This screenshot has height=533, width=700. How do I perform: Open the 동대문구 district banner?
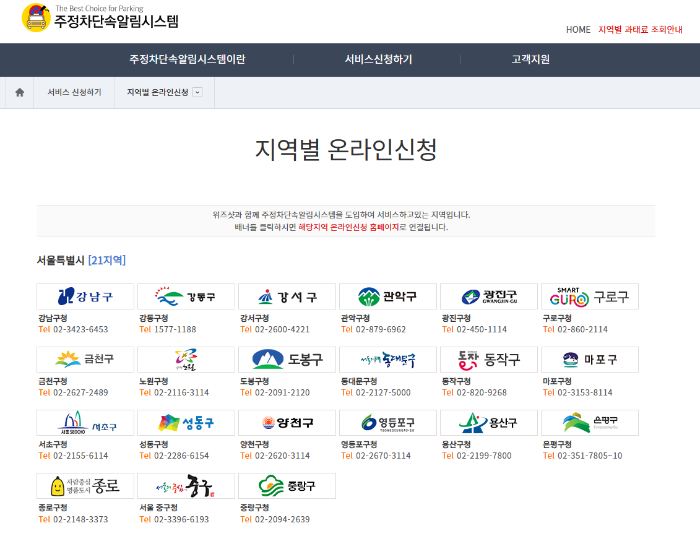(x=388, y=359)
